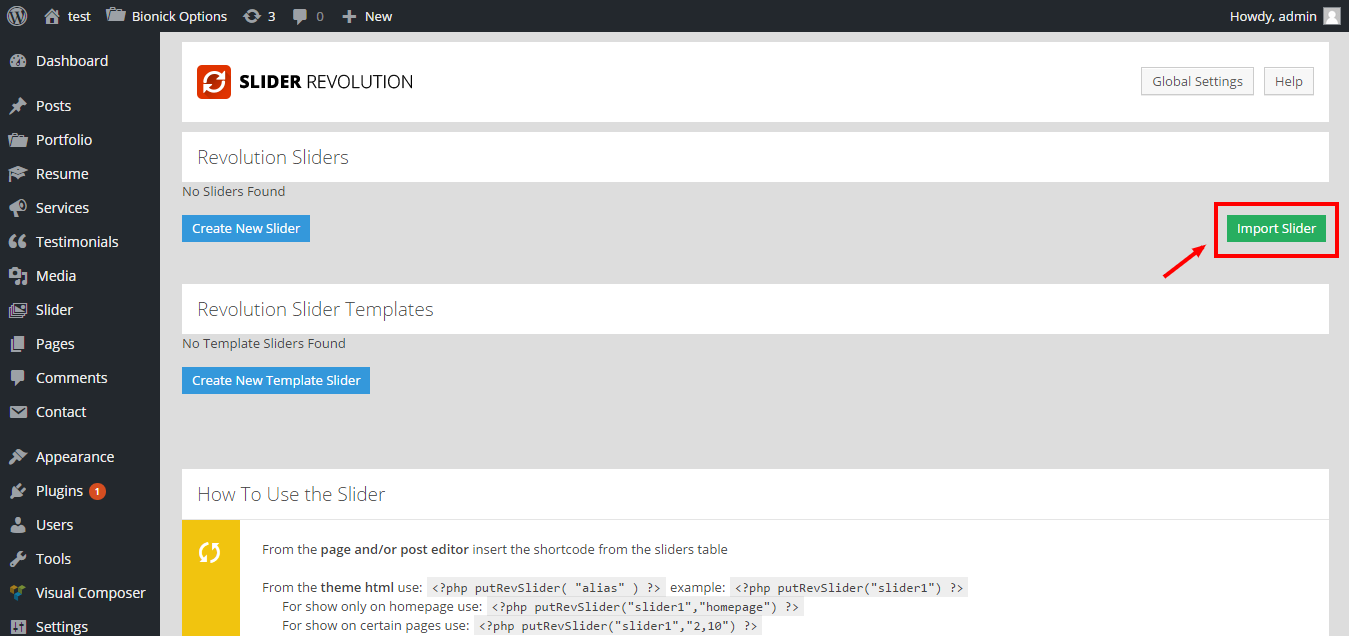Click the How To Use the Slider heading
This screenshot has width=1349, height=636.
click(291, 494)
